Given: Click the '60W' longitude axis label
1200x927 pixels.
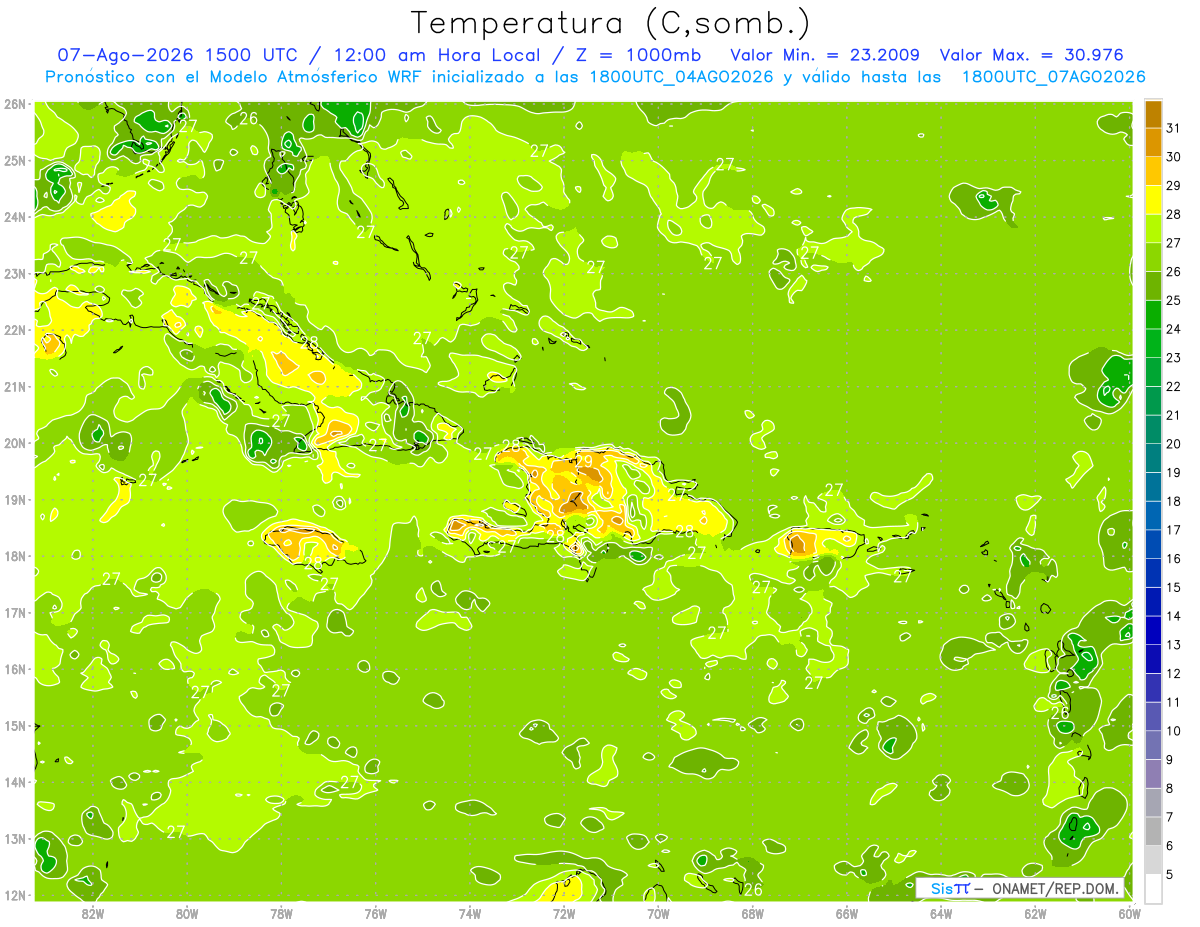Looking at the screenshot, I should (1129, 913).
